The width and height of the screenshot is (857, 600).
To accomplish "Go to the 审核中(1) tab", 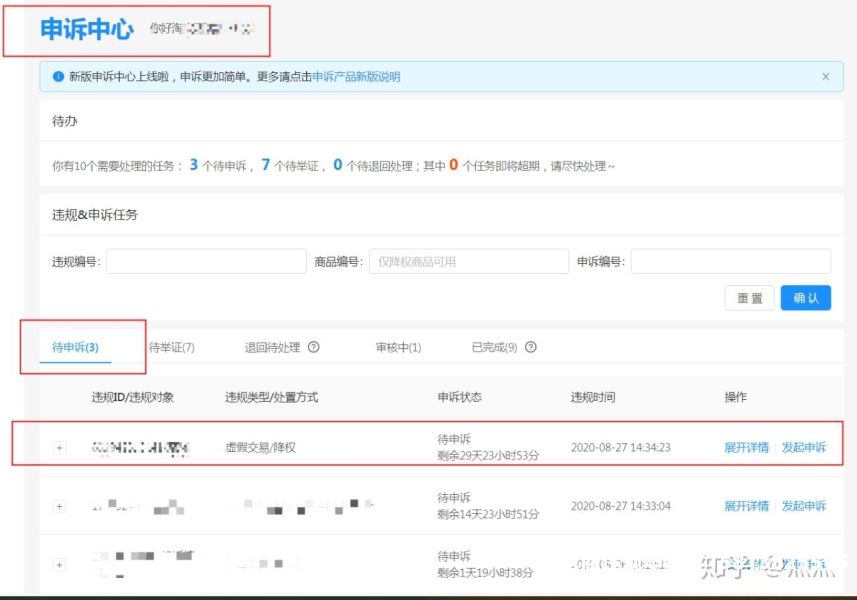I will (x=398, y=348).
